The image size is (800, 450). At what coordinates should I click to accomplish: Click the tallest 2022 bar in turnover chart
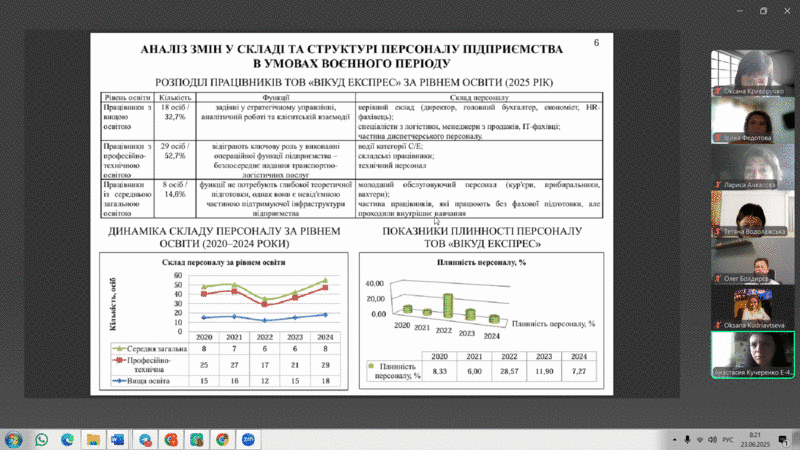click(x=448, y=306)
